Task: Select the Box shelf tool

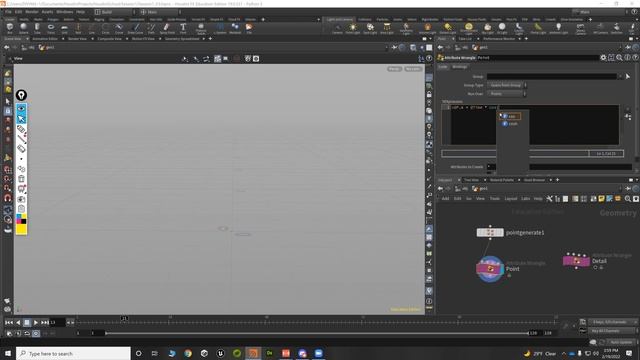Action: pos(9,28)
